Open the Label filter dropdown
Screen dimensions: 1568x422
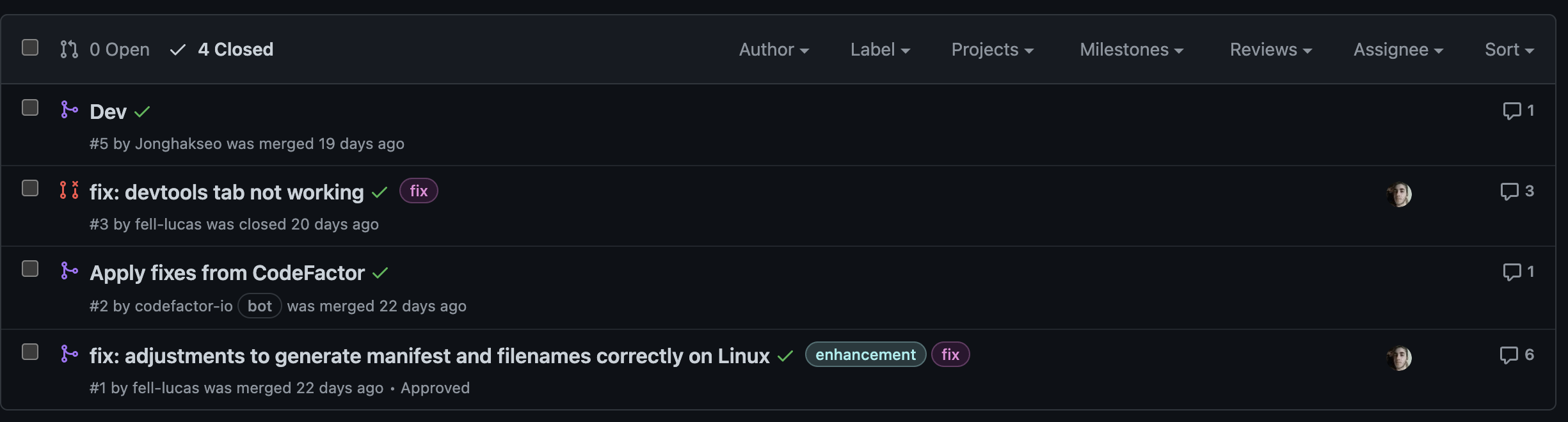click(880, 49)
